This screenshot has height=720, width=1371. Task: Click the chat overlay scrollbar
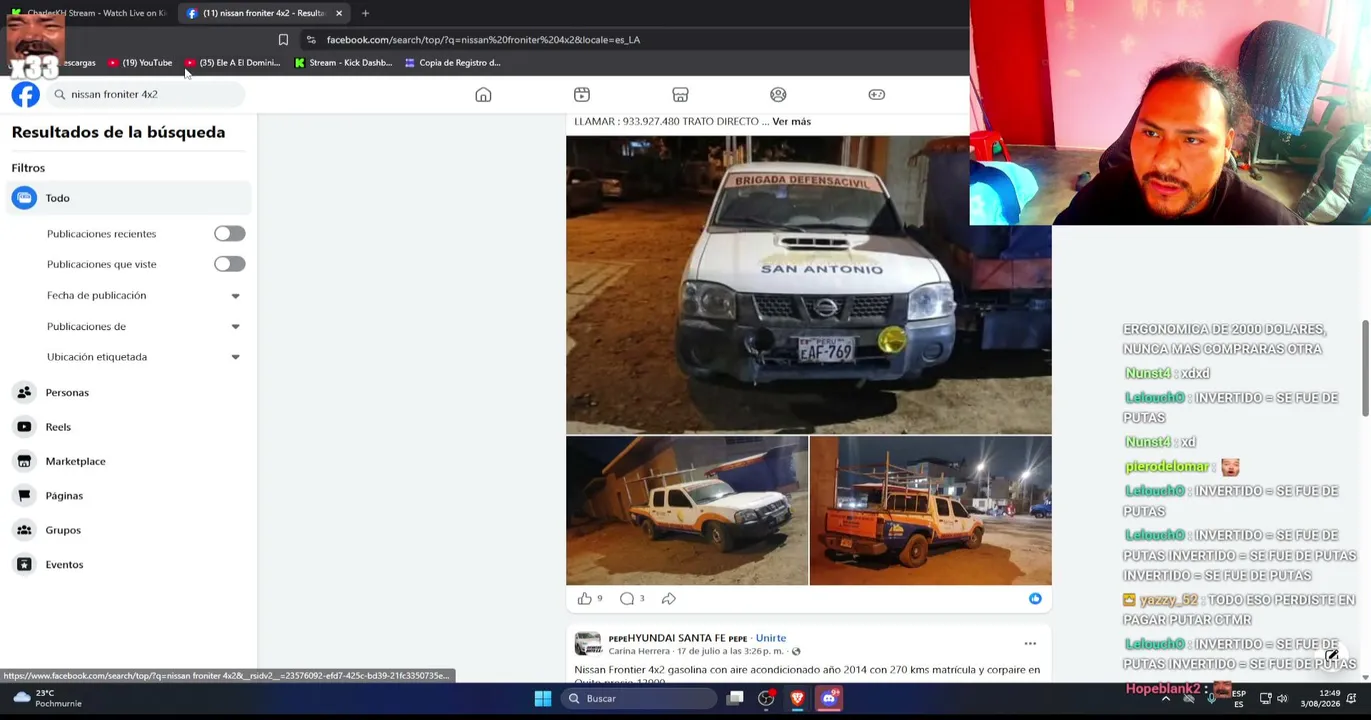[1366, 366]
